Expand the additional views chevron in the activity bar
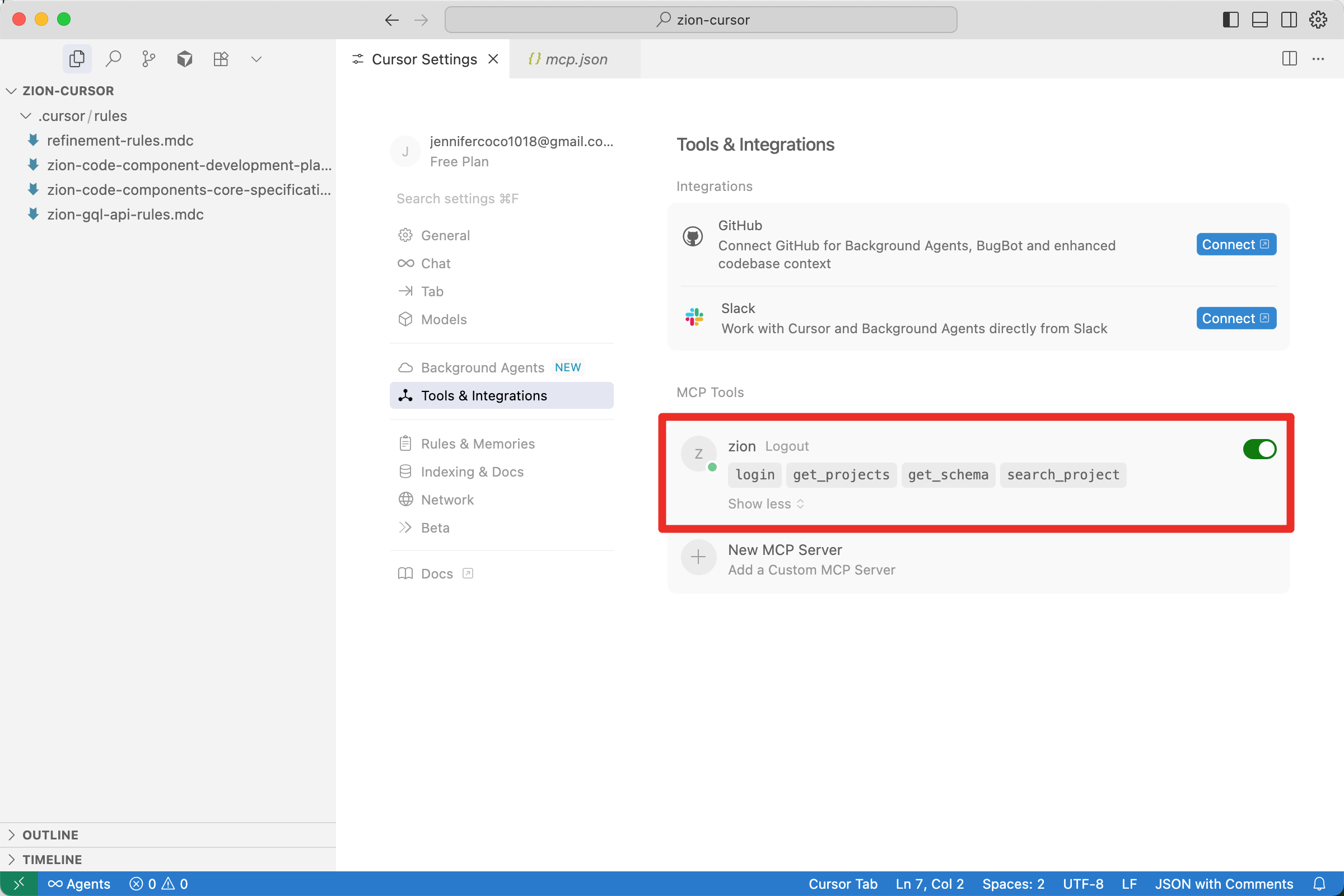Viewport: 1344px width, 896px height. [256, 59]
